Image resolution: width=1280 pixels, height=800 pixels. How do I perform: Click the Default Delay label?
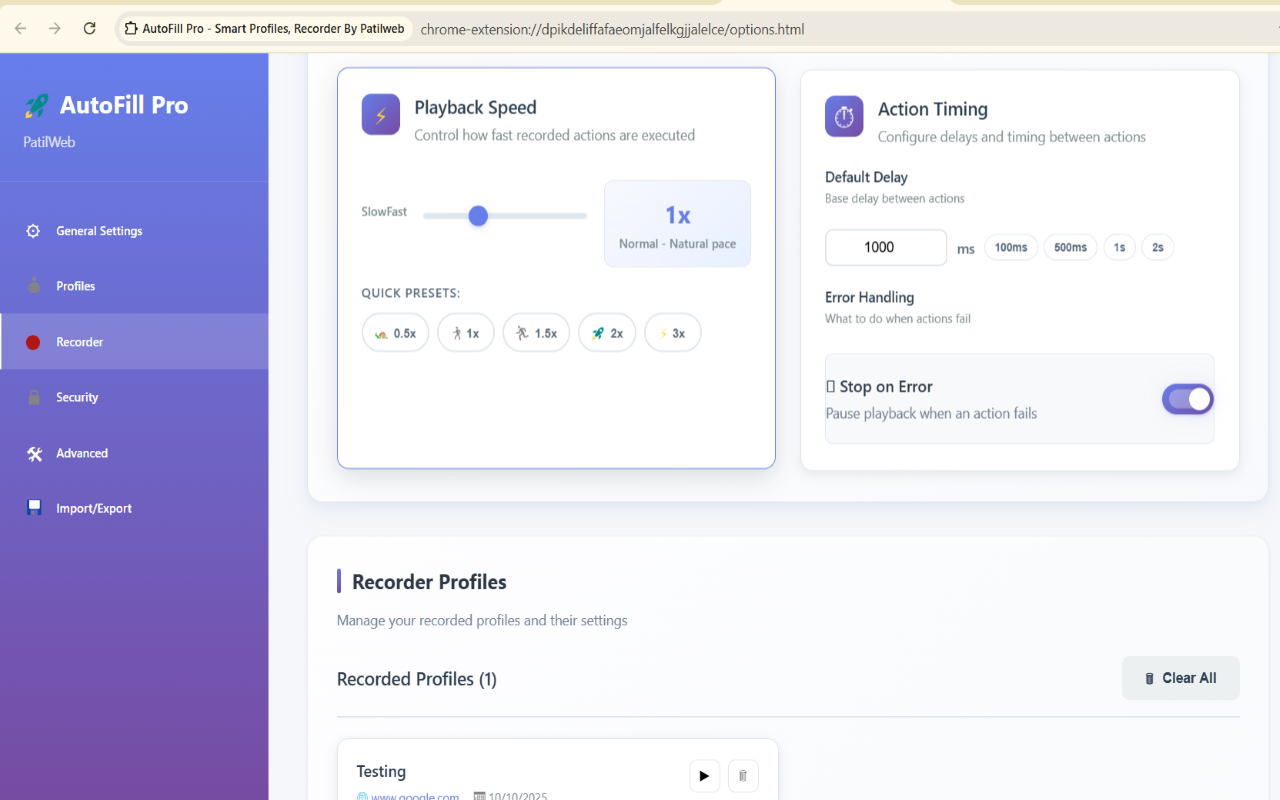click(866, 177)
